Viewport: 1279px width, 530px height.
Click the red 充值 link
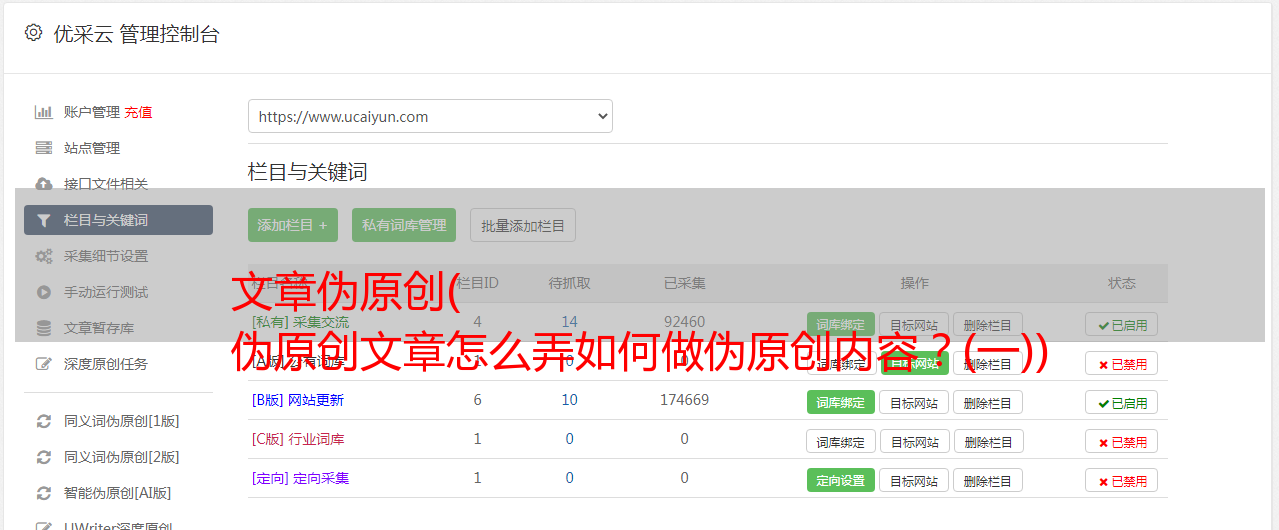click(139, 112)
